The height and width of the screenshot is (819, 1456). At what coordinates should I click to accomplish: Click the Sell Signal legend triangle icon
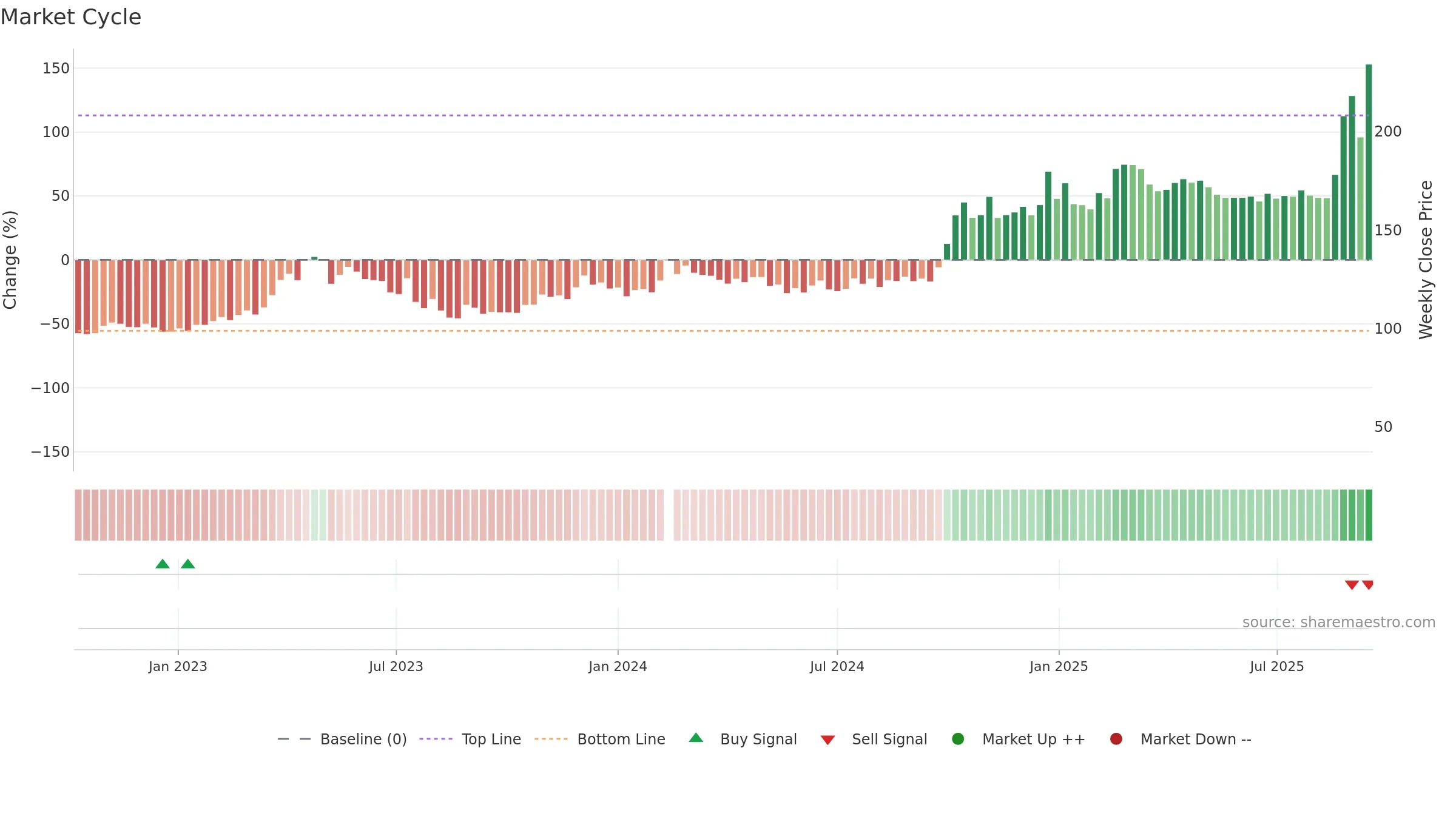827,740
